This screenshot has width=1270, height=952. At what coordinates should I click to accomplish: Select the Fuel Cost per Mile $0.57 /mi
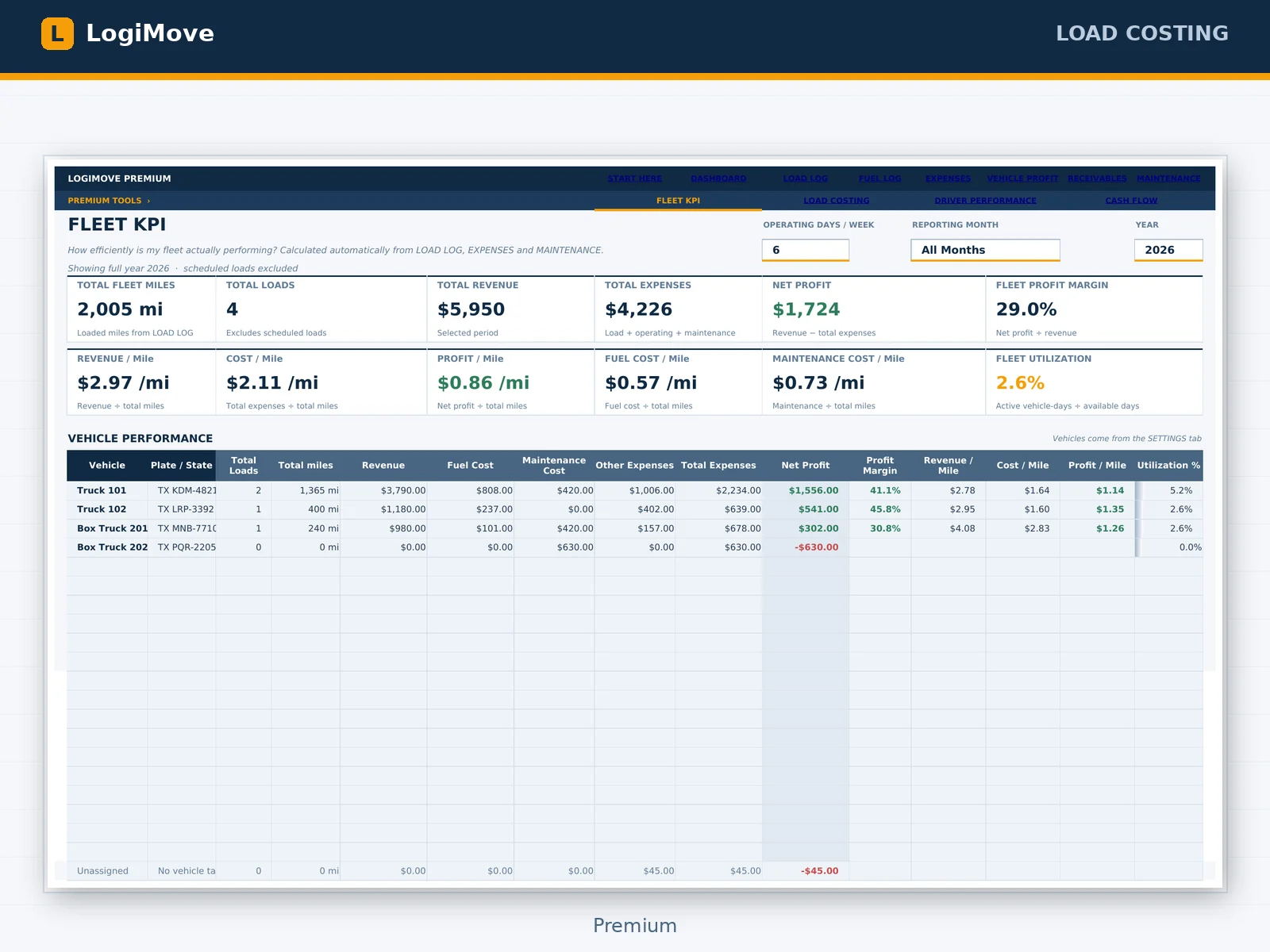click(x=651, y=383)
